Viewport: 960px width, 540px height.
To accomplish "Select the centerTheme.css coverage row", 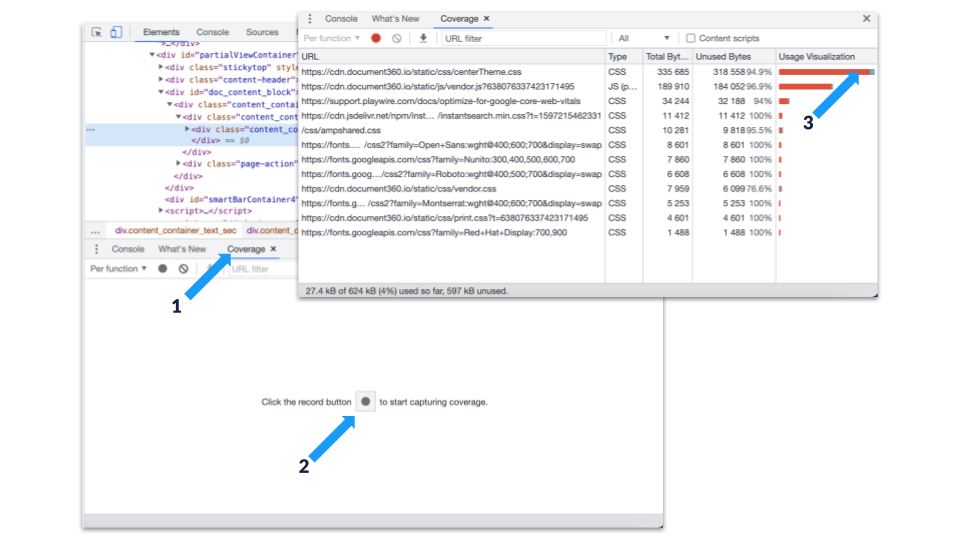I will coord(588,72).
